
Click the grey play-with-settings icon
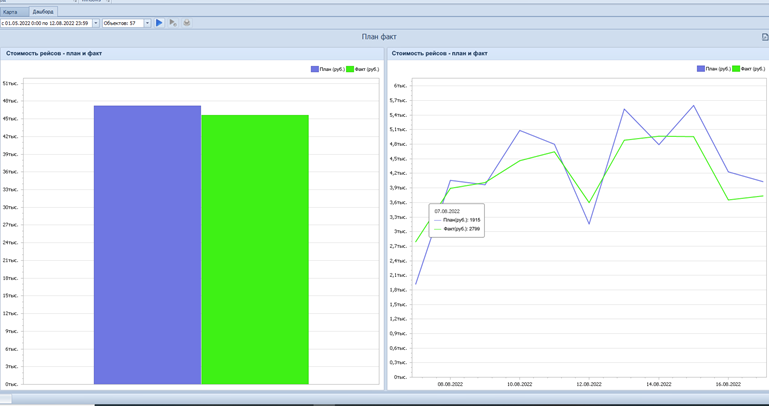click(x=173, y=23)
